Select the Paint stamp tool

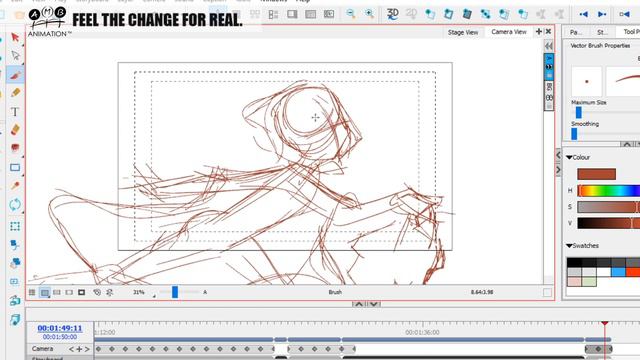[x=15, y=148]
